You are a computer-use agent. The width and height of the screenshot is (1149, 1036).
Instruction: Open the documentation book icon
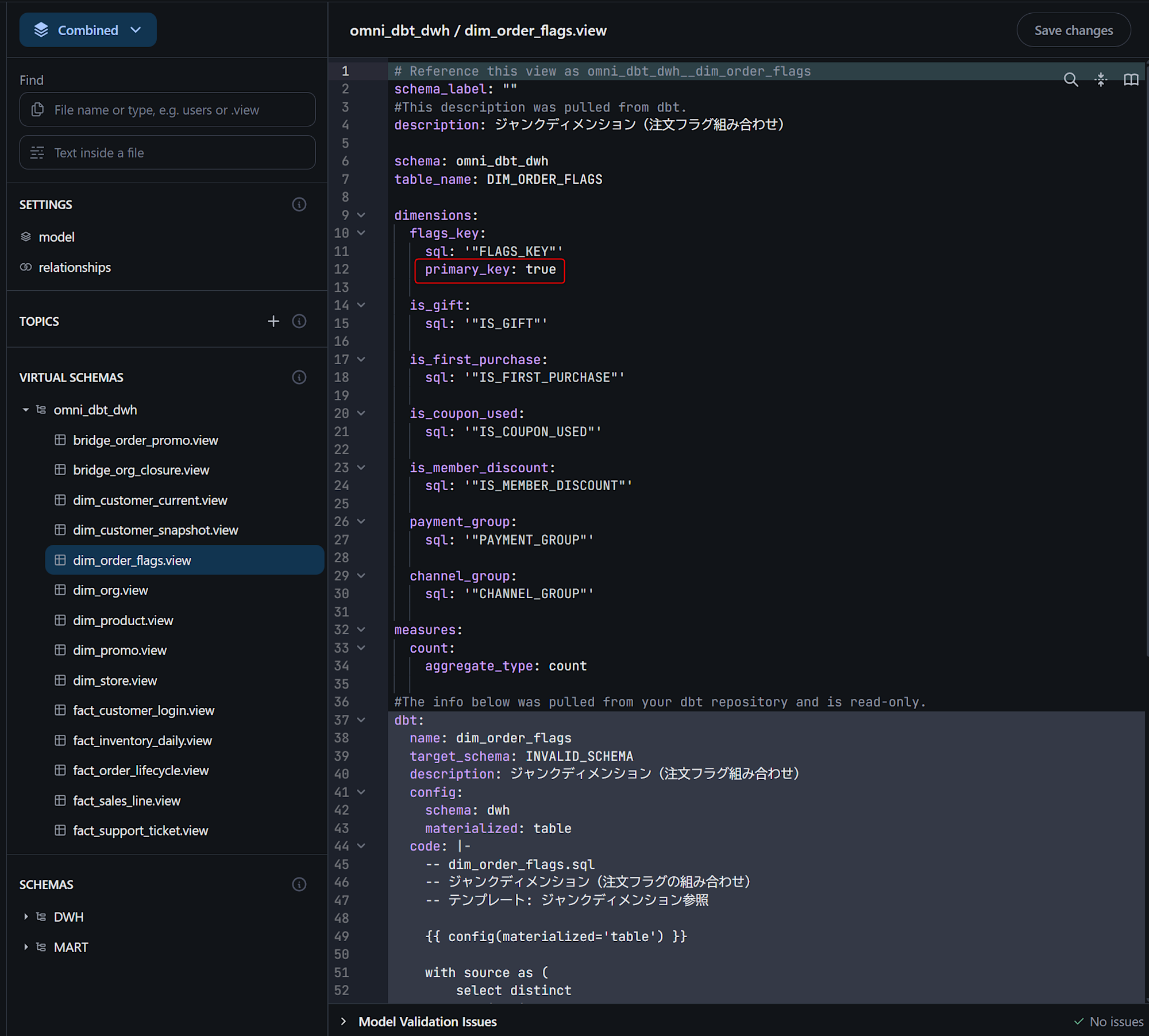(x=1130, y=79)
